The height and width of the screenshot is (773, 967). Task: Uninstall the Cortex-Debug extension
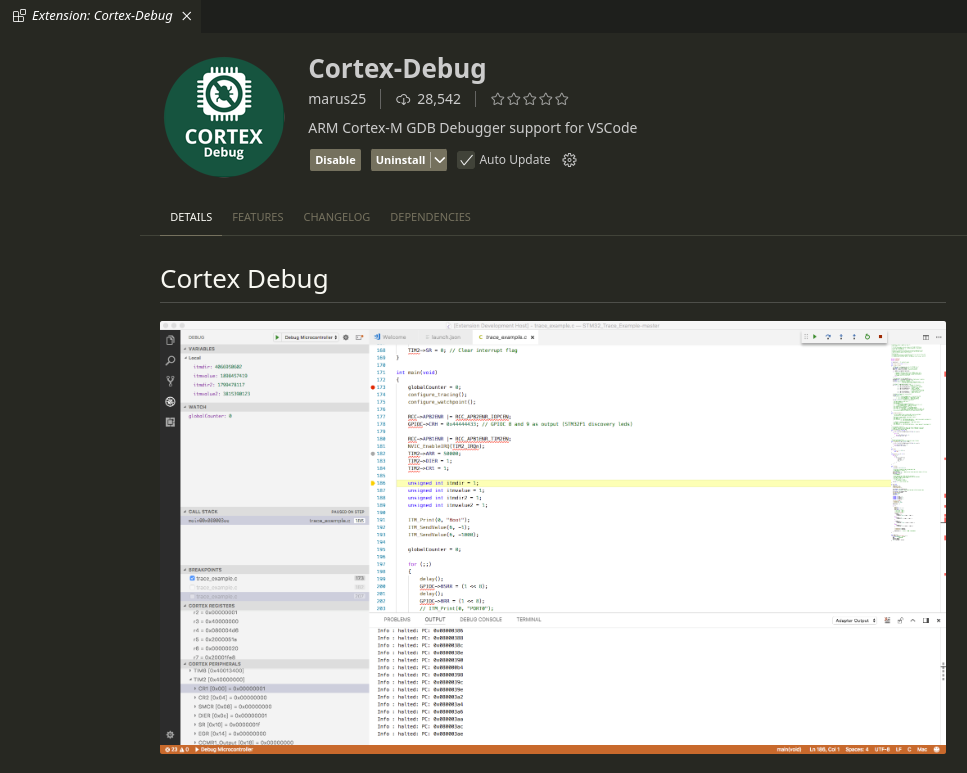400,160
